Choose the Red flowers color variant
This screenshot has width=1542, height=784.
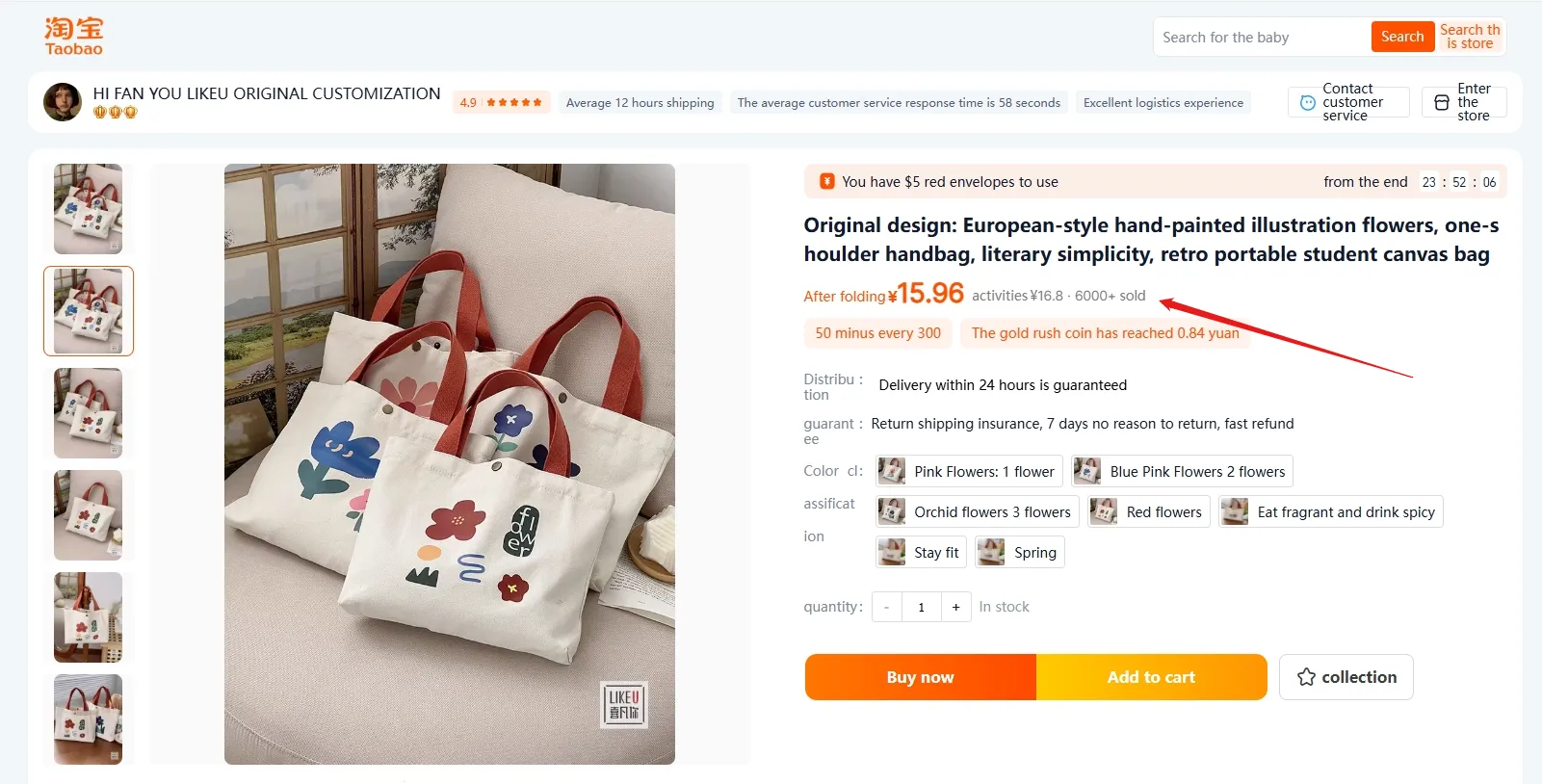point(1148,511)
